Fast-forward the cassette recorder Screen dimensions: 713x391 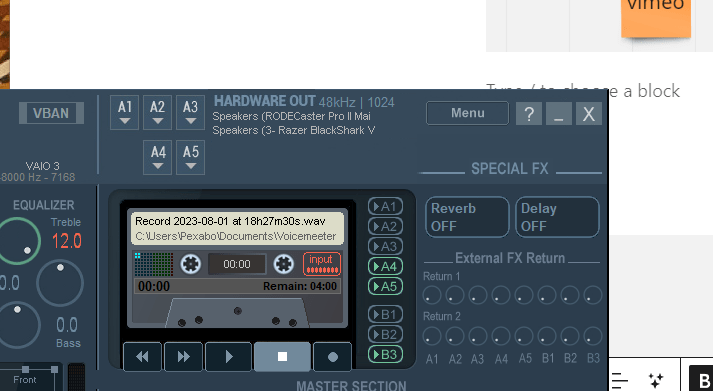(x=183, y=357)
